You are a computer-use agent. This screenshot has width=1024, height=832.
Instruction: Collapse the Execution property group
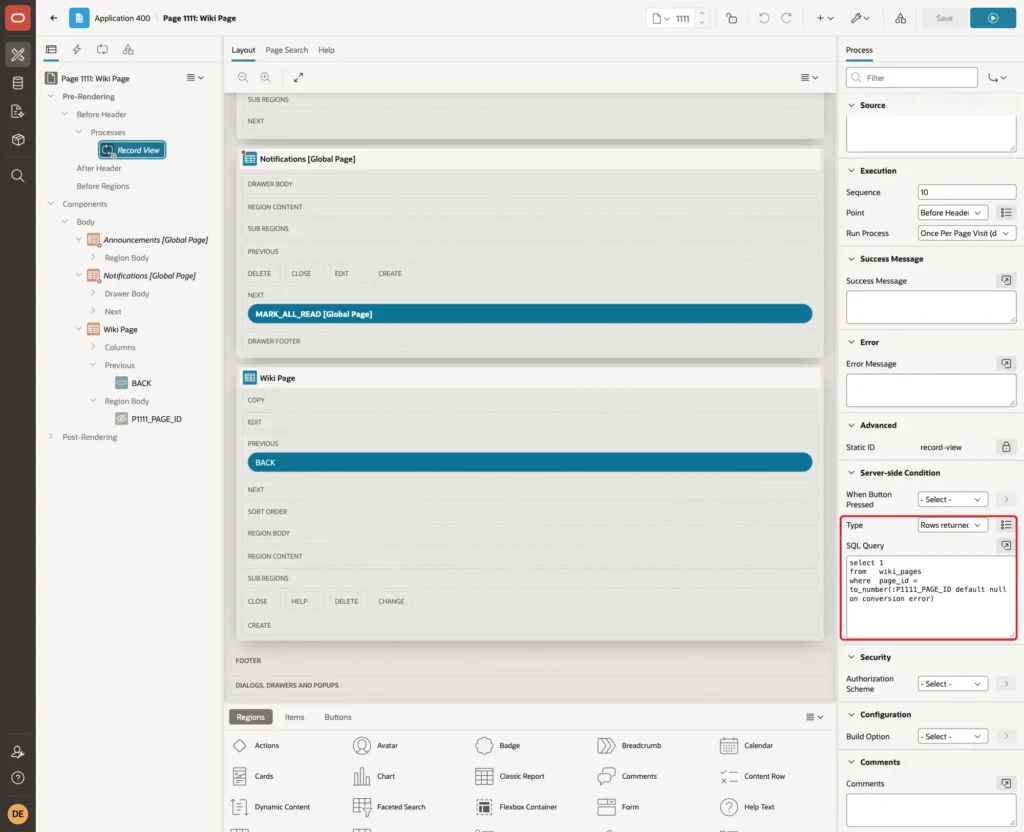[851, 170]
